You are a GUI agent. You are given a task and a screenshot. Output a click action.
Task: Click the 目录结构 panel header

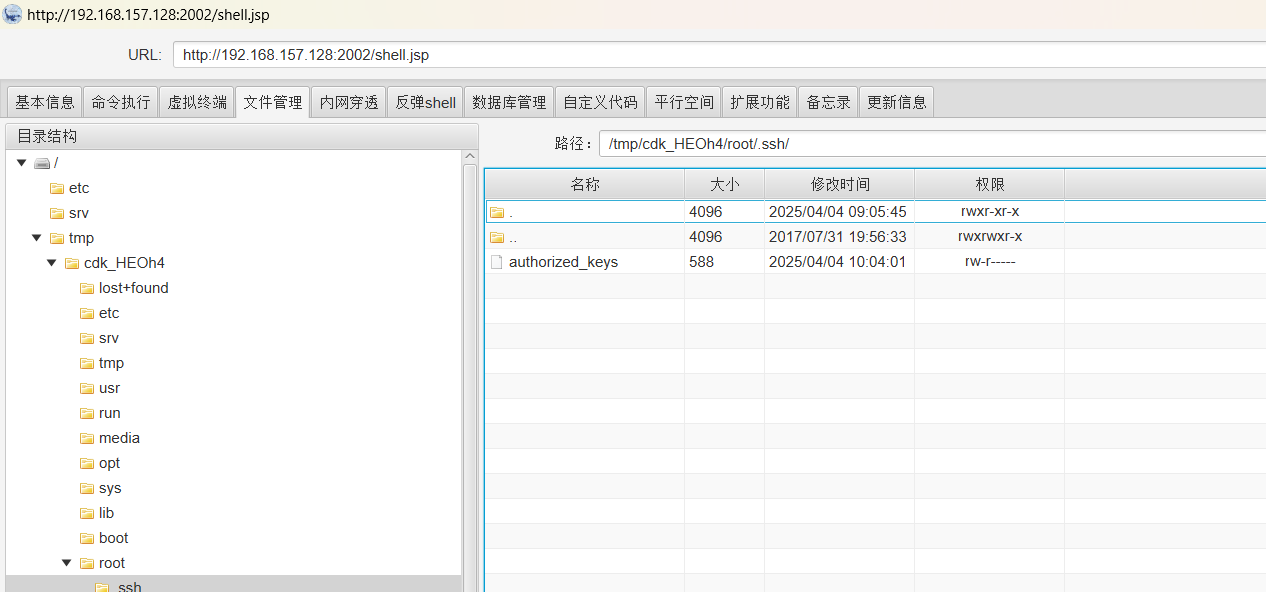tap(242, 136)
